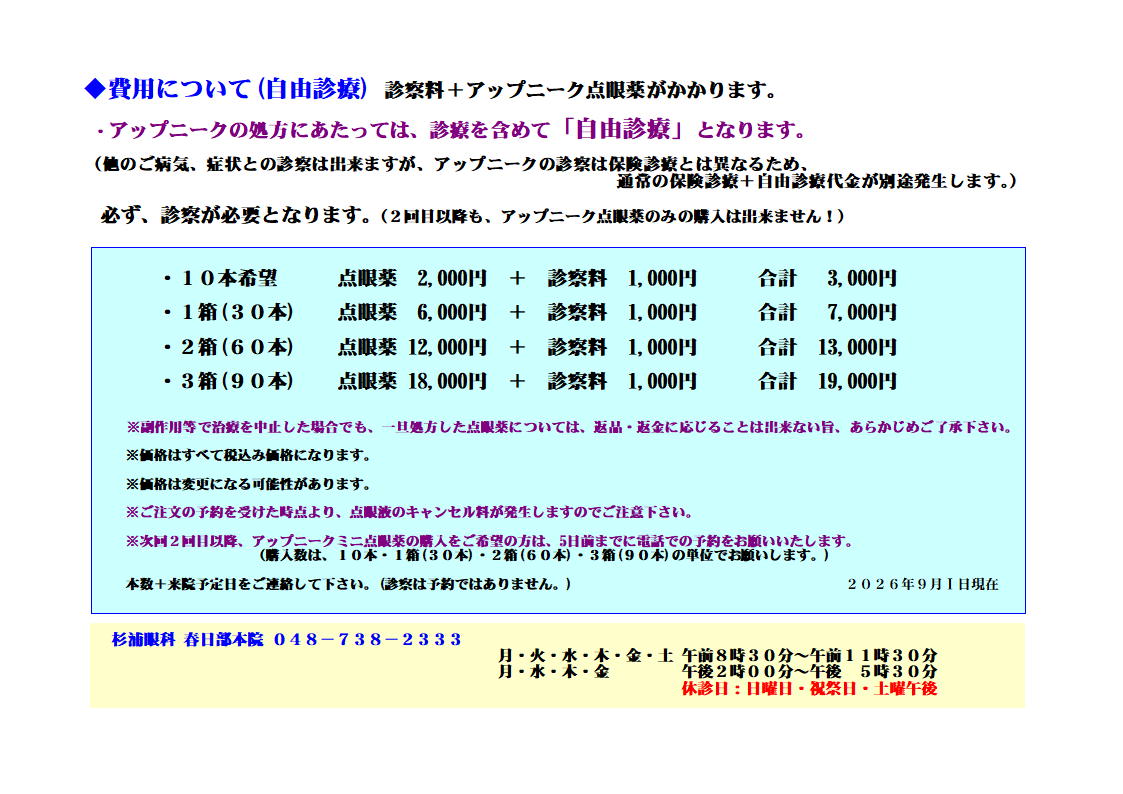This screenshot has height=794, width=1123.
Task: Click the total 合計 3,000円
Action: point(827,278)
